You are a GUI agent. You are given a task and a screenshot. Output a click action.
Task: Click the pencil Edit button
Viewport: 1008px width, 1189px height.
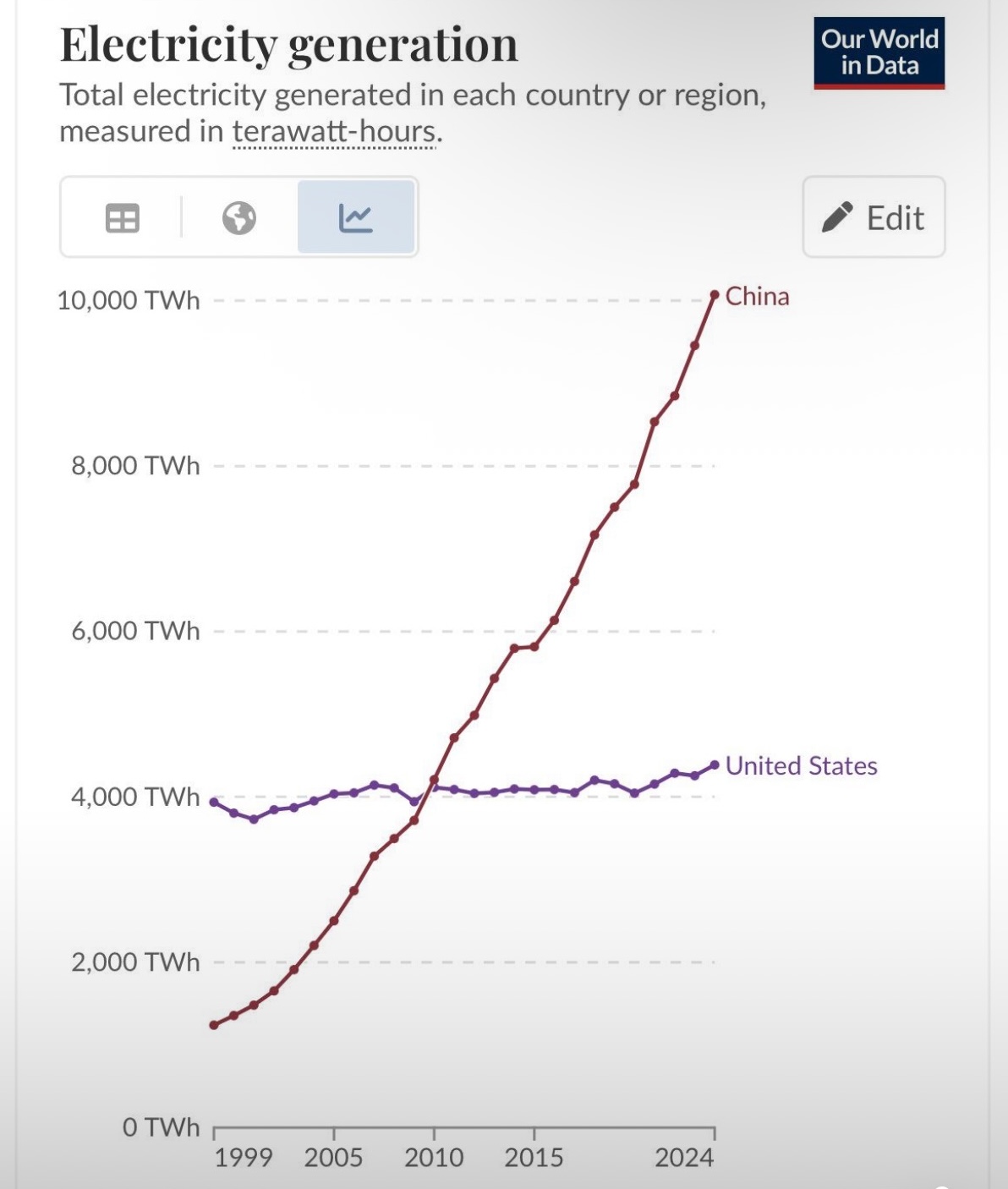874,217
